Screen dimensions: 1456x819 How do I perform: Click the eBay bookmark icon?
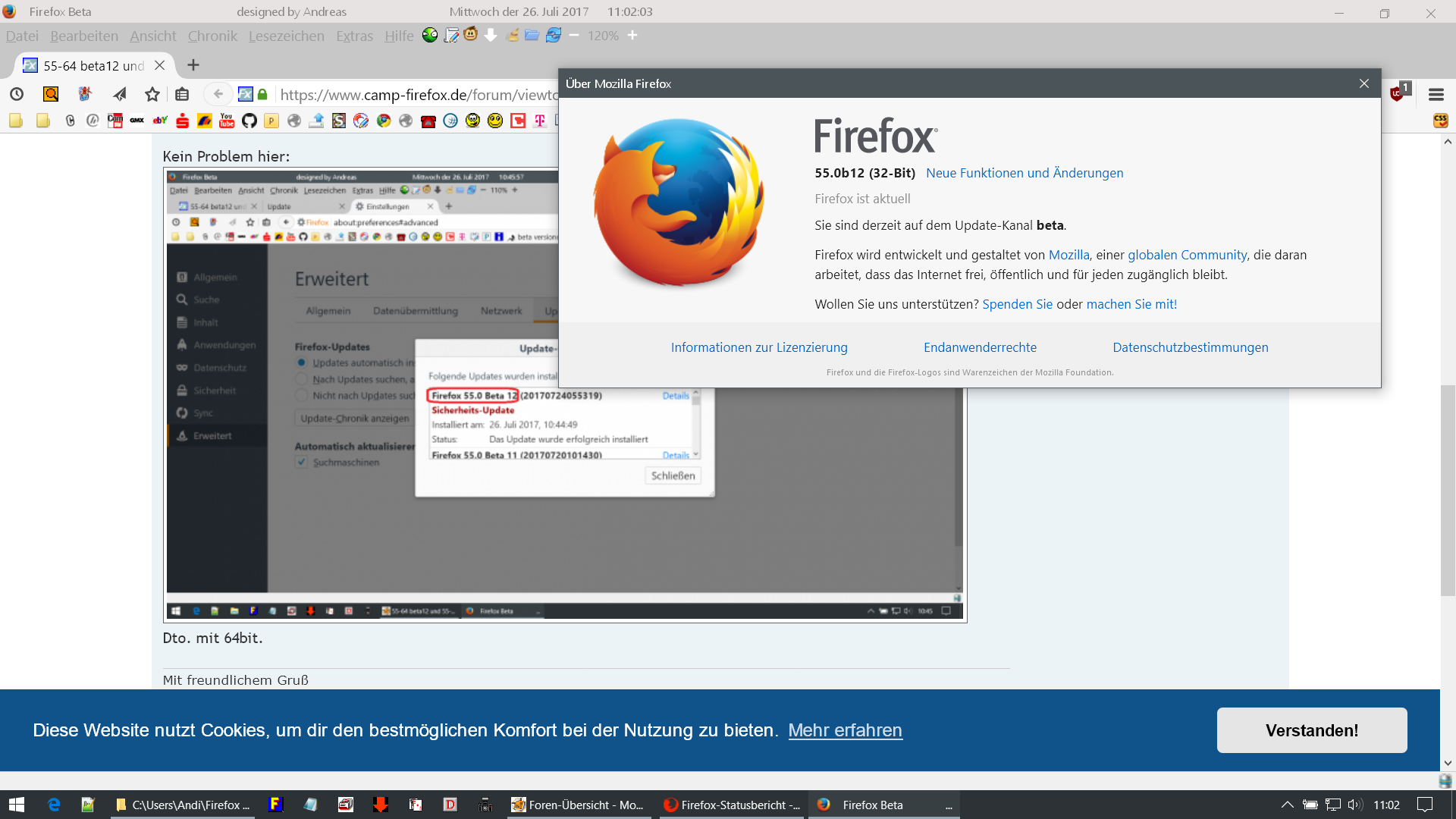click(160, 121)
